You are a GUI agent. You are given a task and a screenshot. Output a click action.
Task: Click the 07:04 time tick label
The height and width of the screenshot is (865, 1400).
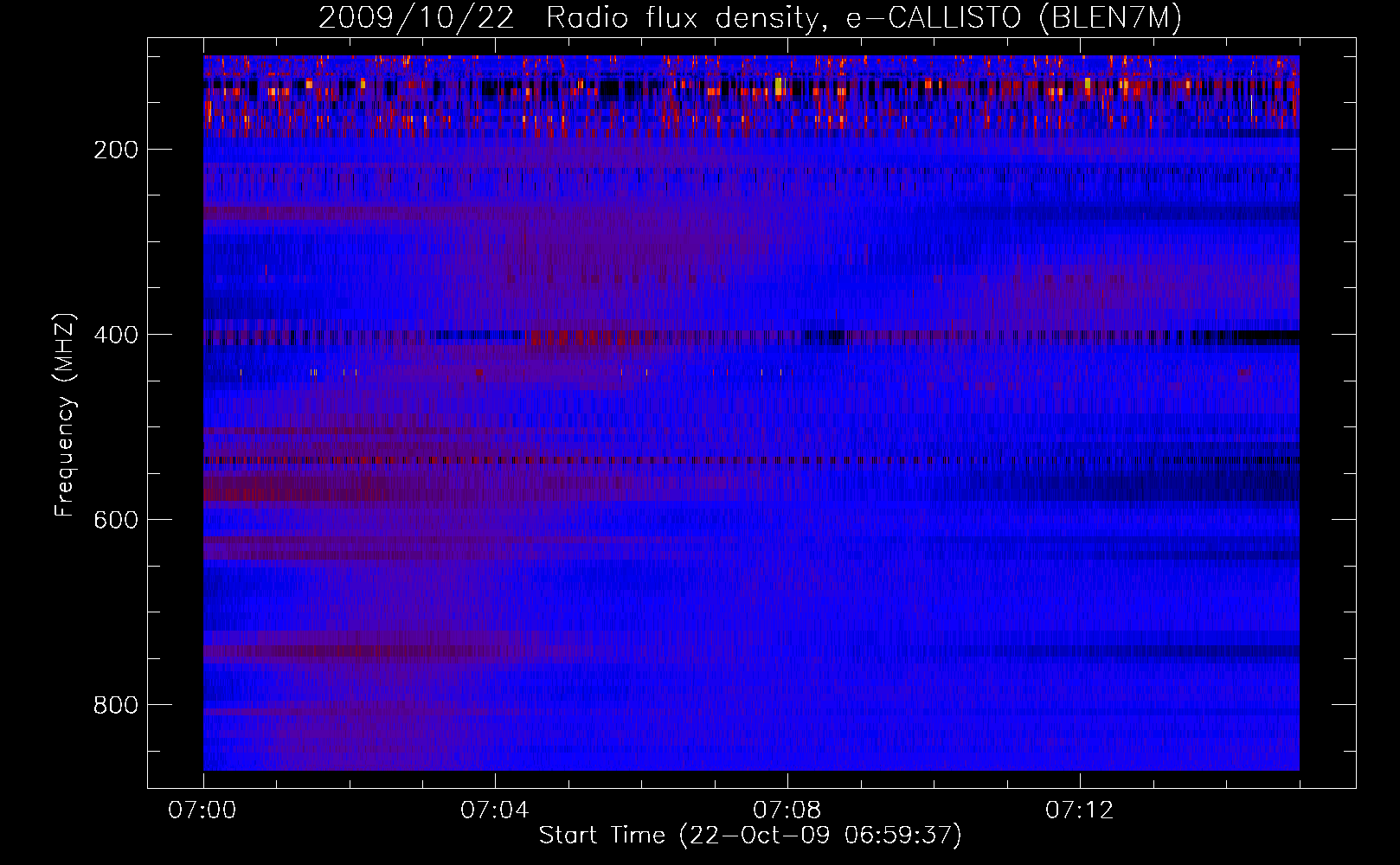coord(495,811)
